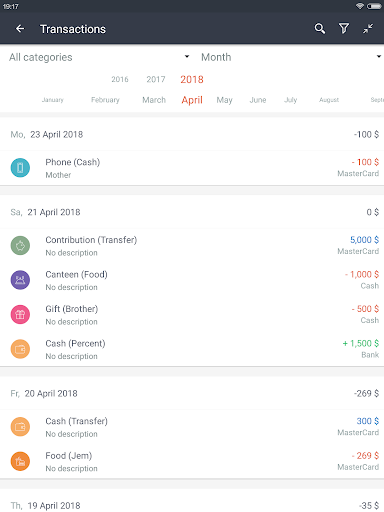This screenshot has width=384, height=512.
Task: Go back using the back arrow
Action: (20, 29)
